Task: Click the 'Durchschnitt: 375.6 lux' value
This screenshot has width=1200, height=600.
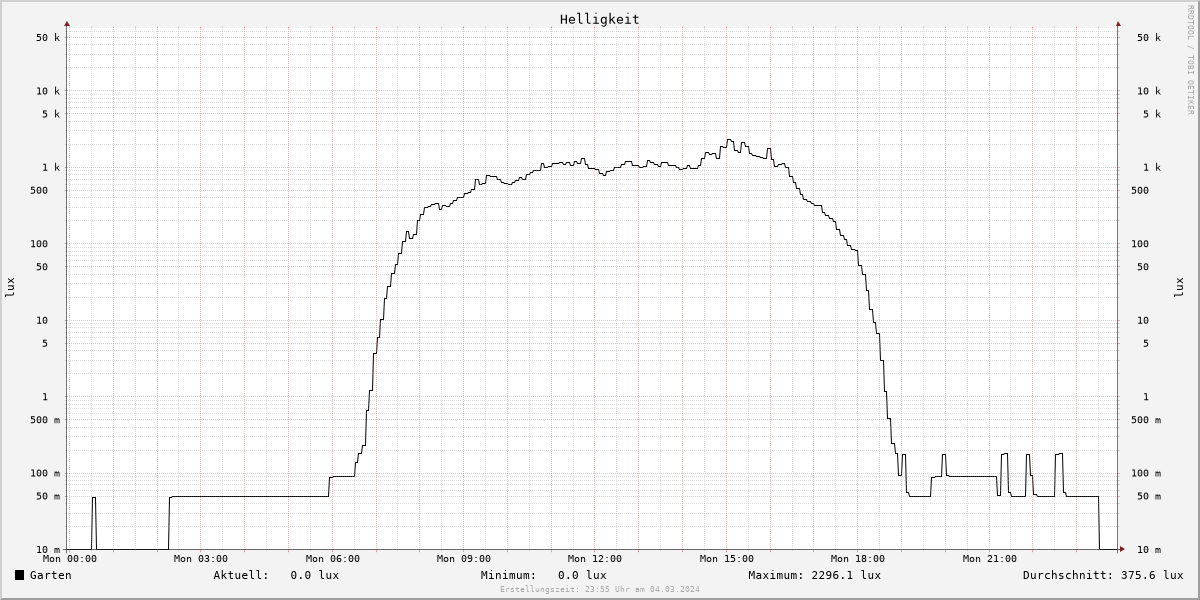Action: click(1103, 575)
